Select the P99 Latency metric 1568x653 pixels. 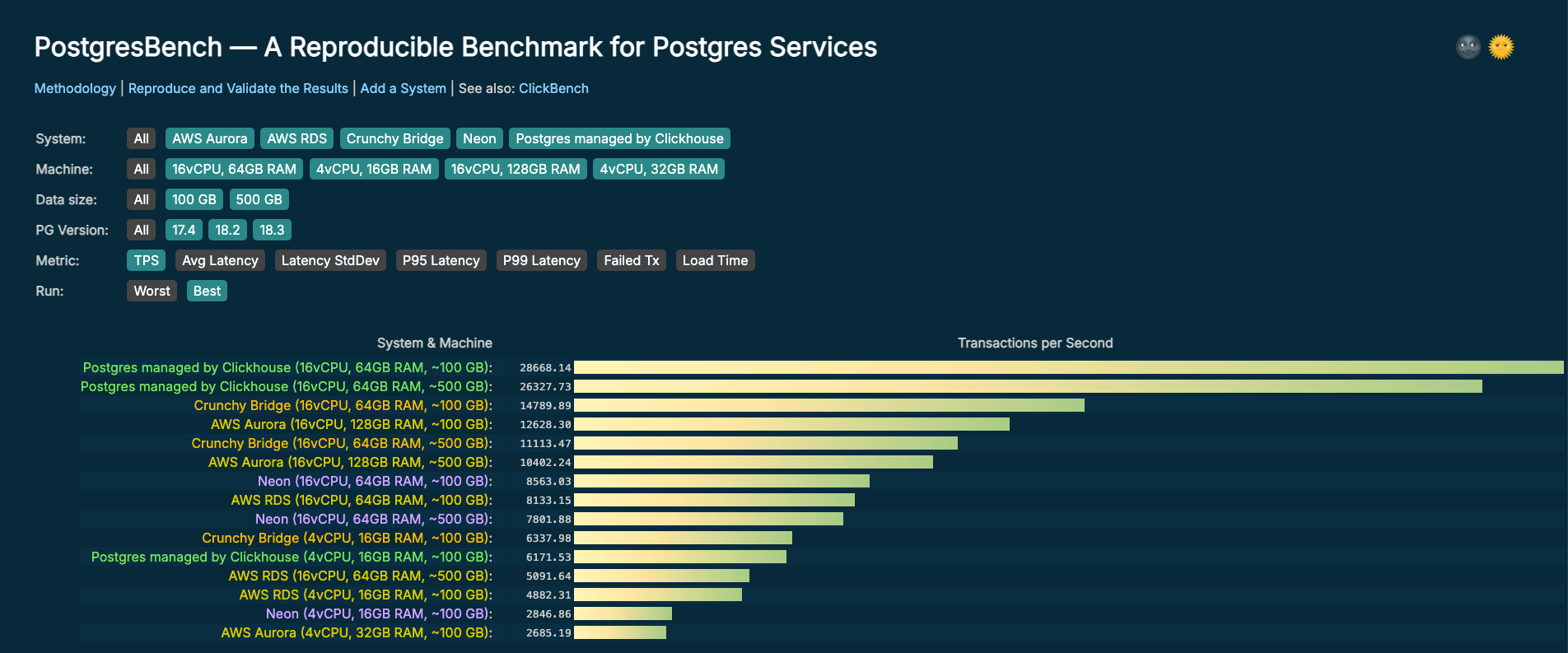(541, 260)
